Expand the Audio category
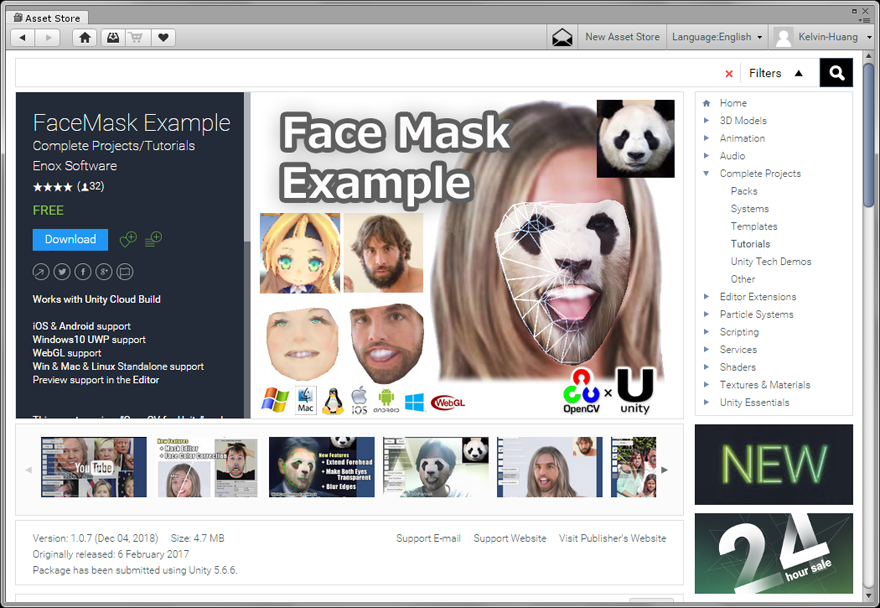880x608 pixels. click(x=706, y=156)
